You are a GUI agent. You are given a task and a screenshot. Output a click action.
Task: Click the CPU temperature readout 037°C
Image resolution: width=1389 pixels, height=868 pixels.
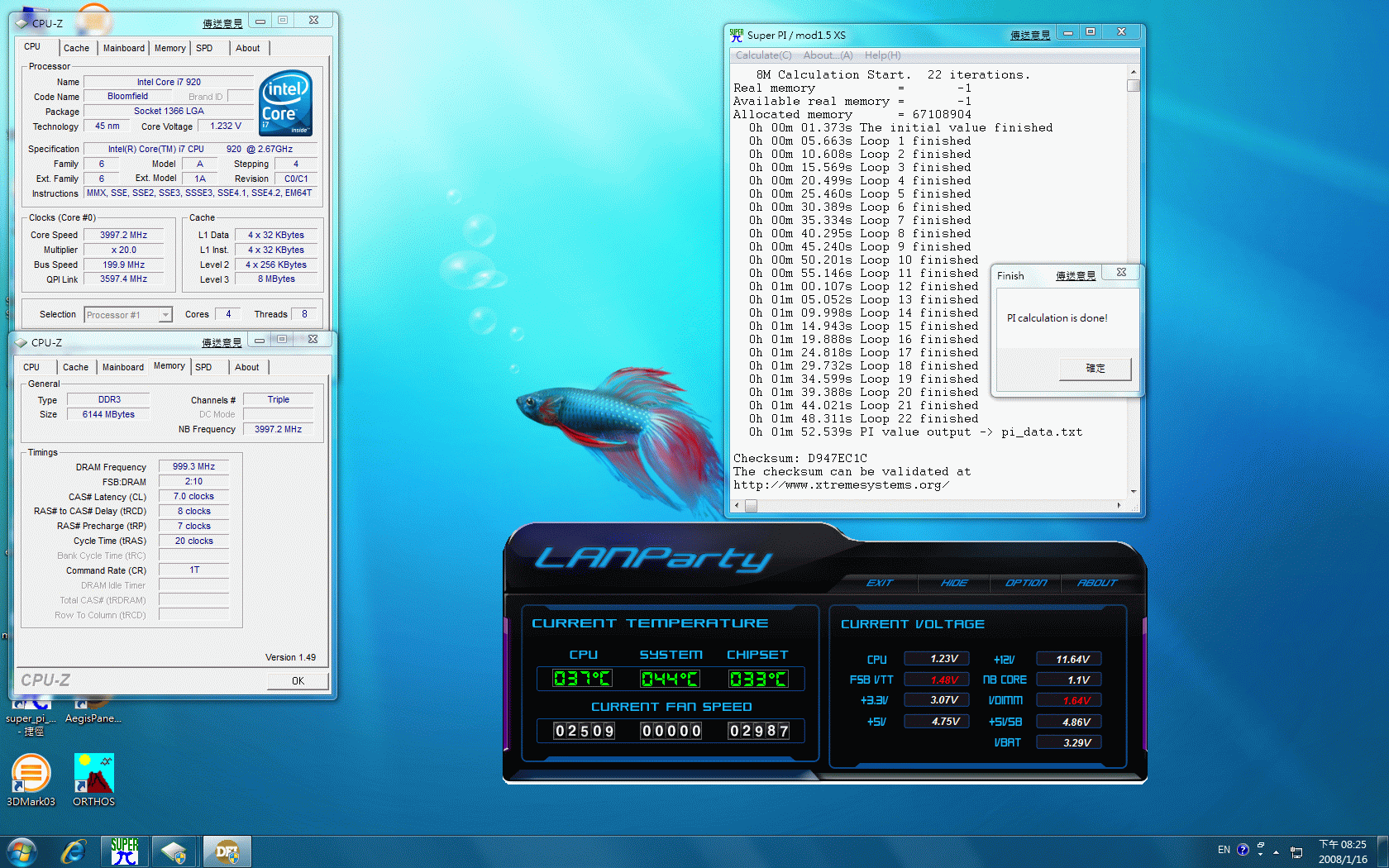[x=583, y=679]
